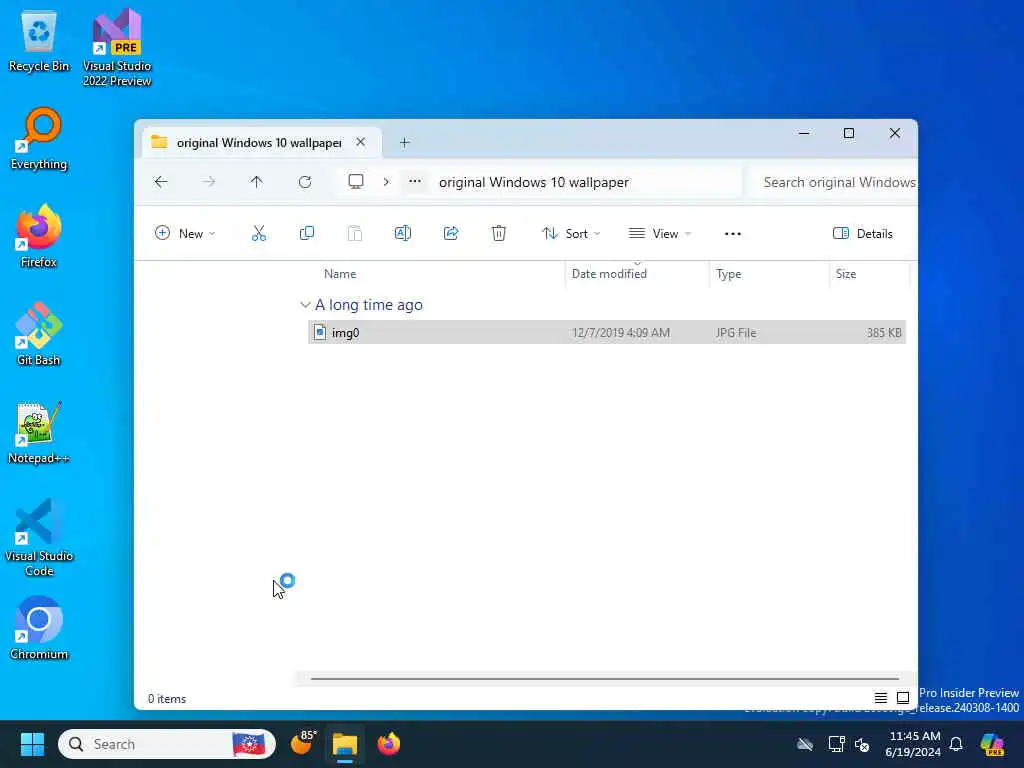Click File Explorer in the taskbar

[x=345, y=744]
